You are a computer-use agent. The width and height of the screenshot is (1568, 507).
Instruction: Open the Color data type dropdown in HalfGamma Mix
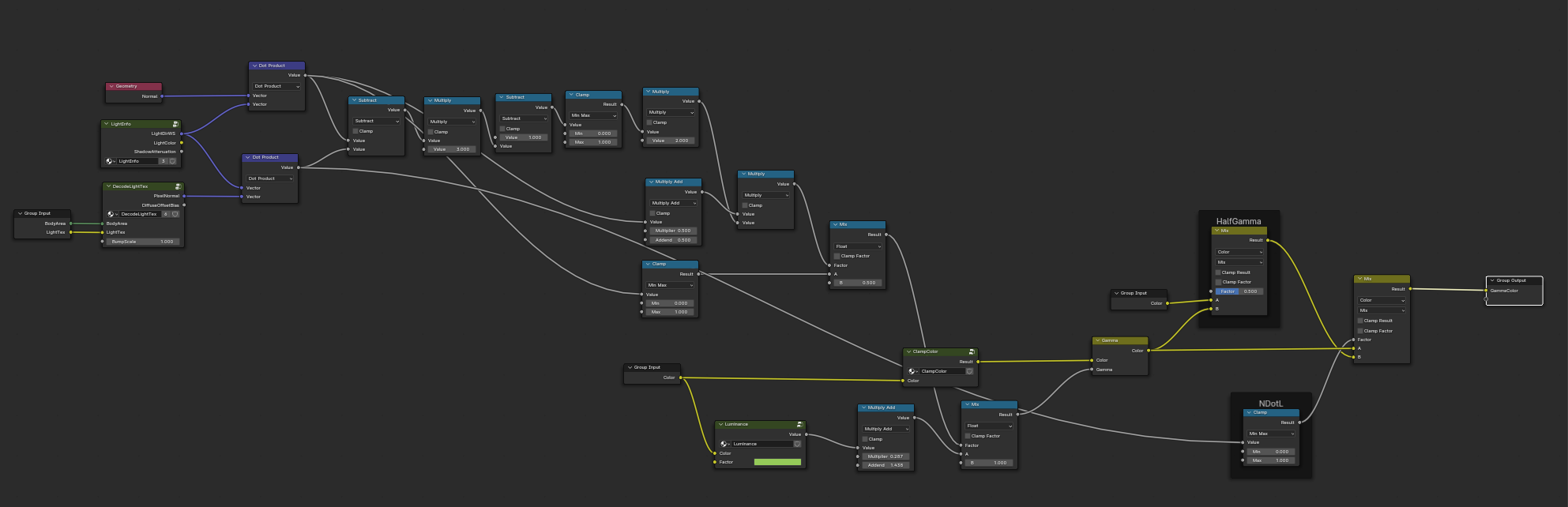(x=1239, y=252)
